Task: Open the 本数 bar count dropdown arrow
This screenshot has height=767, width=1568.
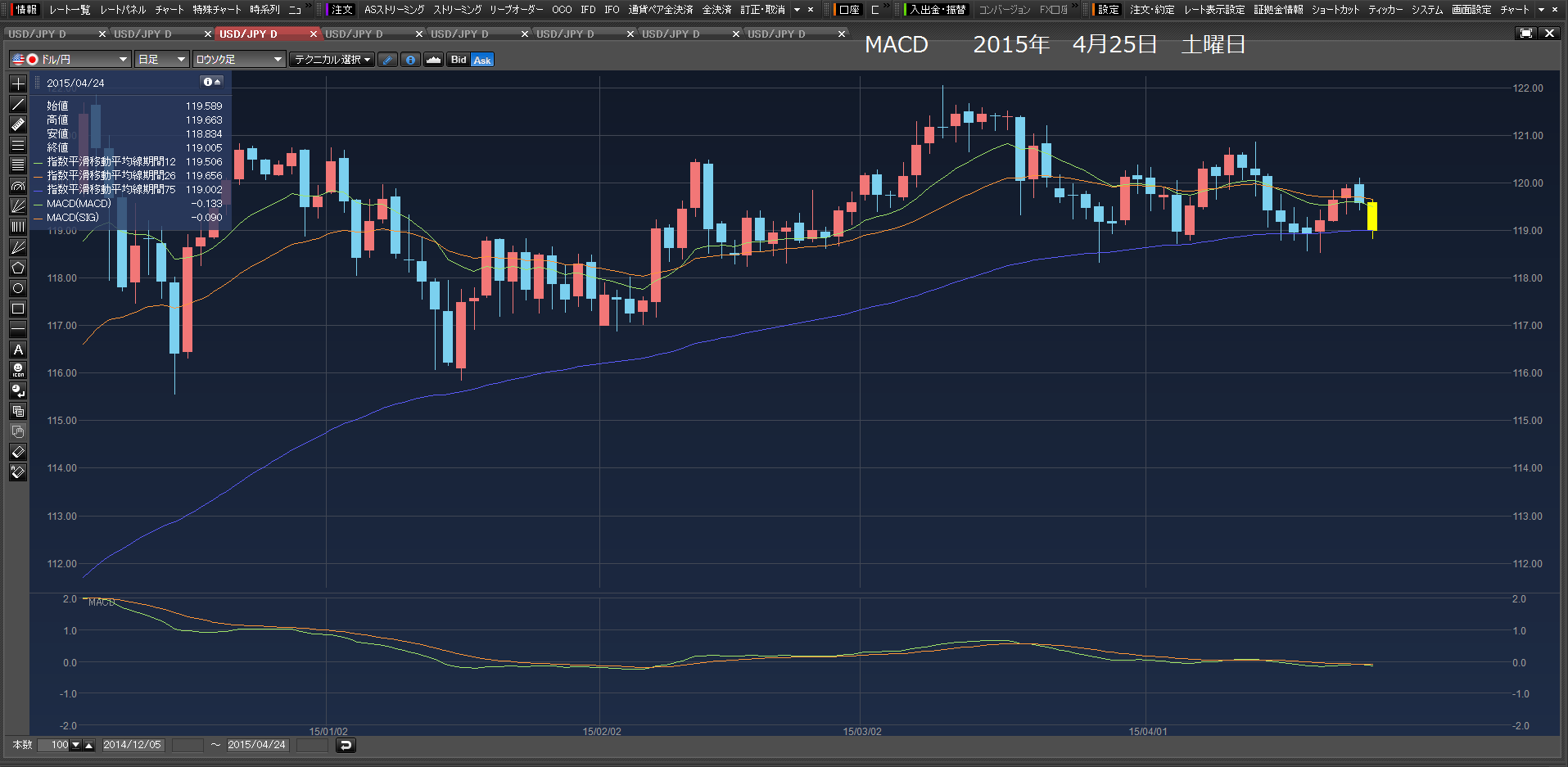Action: 76,745
